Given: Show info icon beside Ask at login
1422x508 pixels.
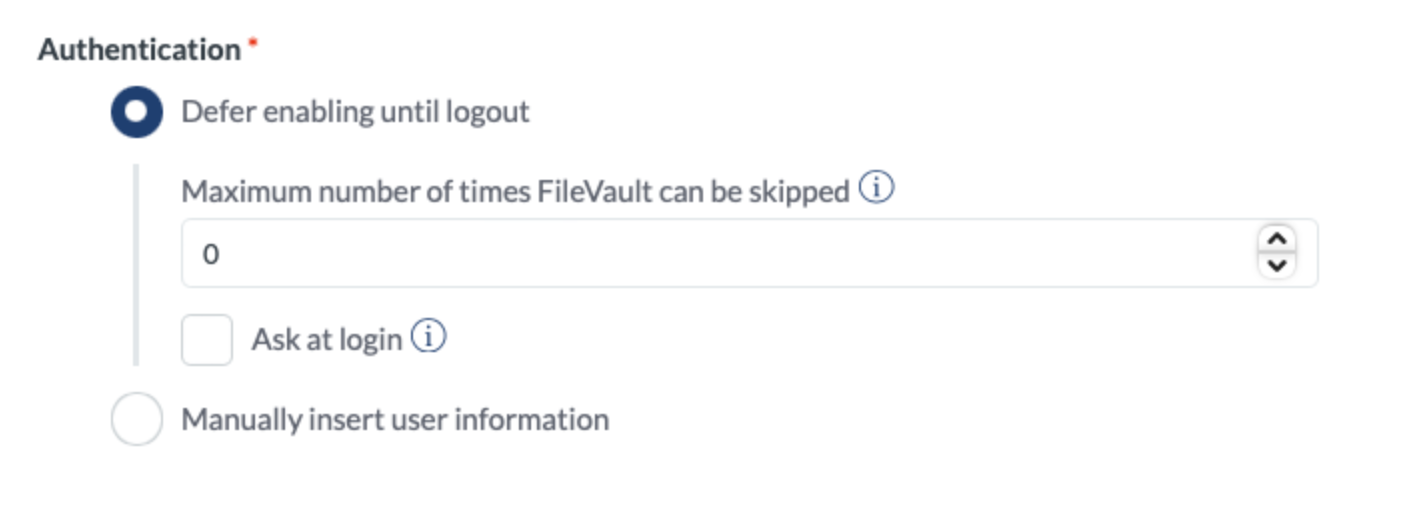Looking at the screenshot, I should (429, 338).
